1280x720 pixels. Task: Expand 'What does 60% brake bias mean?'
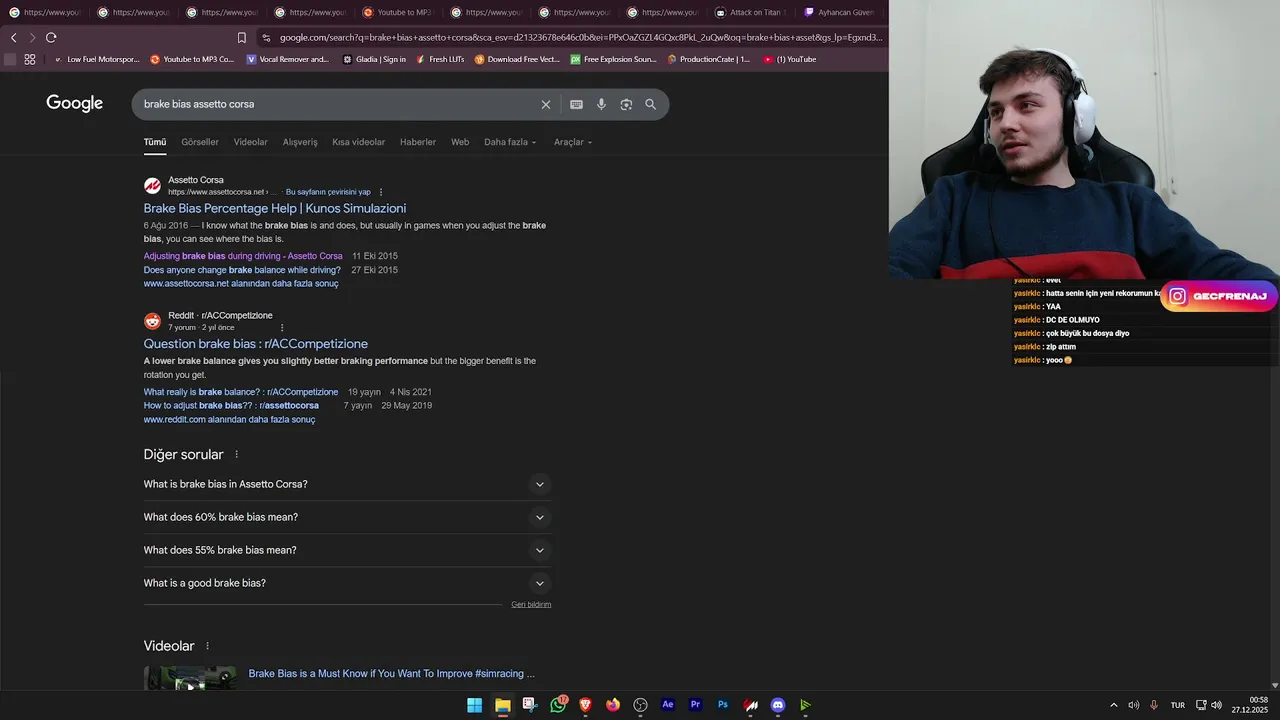point(347,517)
